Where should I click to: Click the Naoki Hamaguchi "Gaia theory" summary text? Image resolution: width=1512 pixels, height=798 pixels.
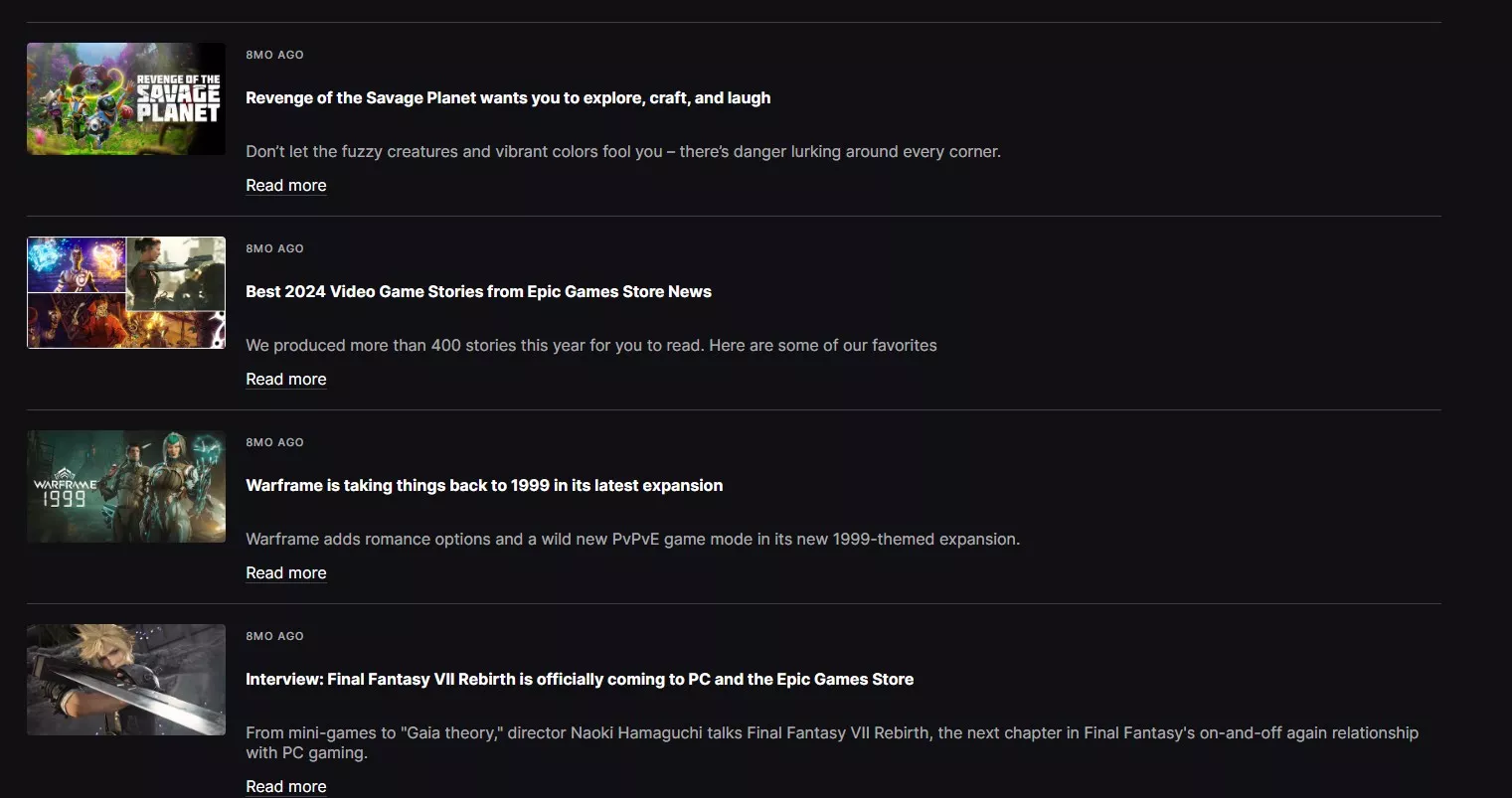(832, 733)
